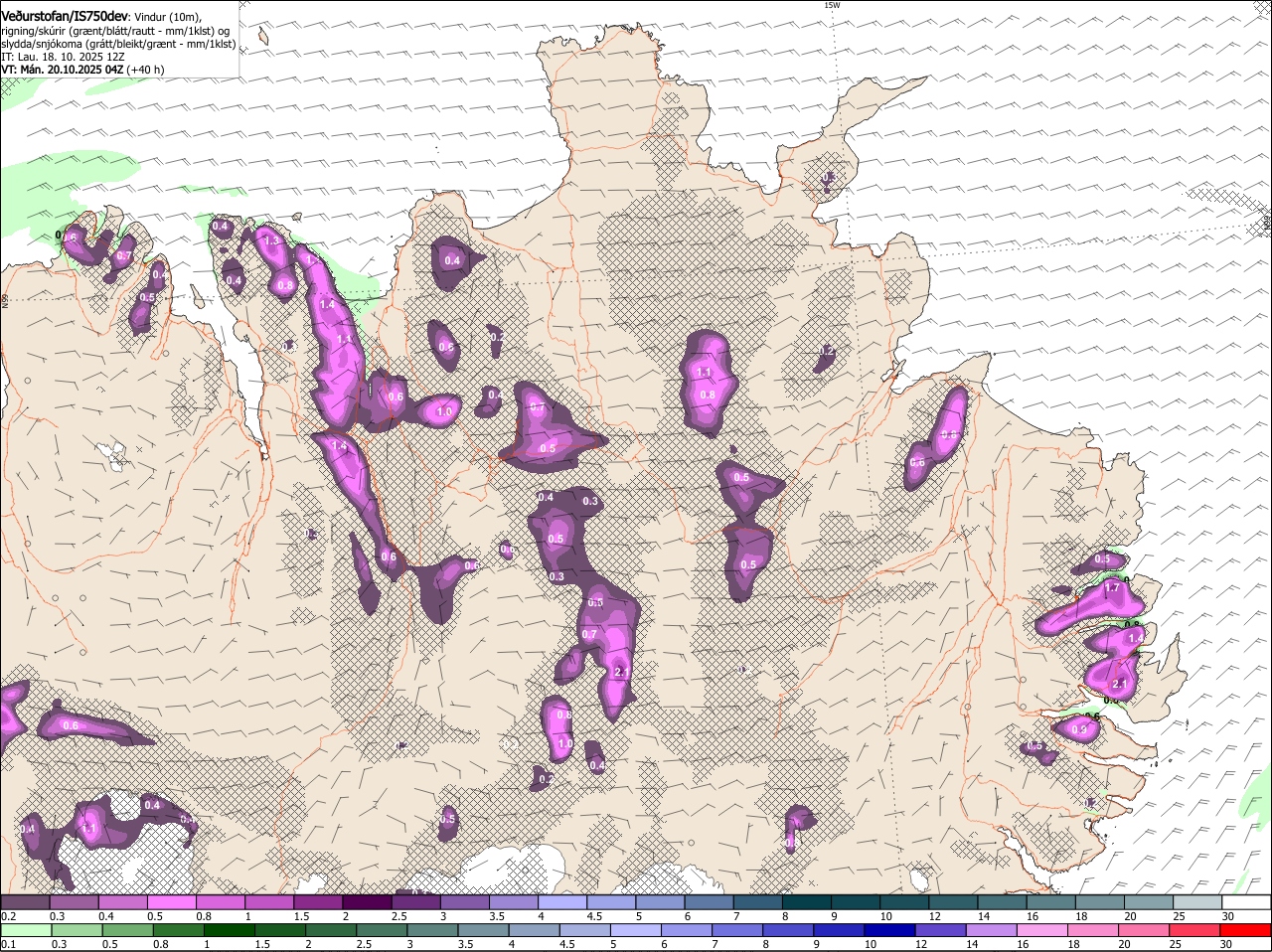The height and width of the screenshot is (952, 1272).
Task: Click the deep blue rain swatch between 10 and 12
Action: point(889,931)
